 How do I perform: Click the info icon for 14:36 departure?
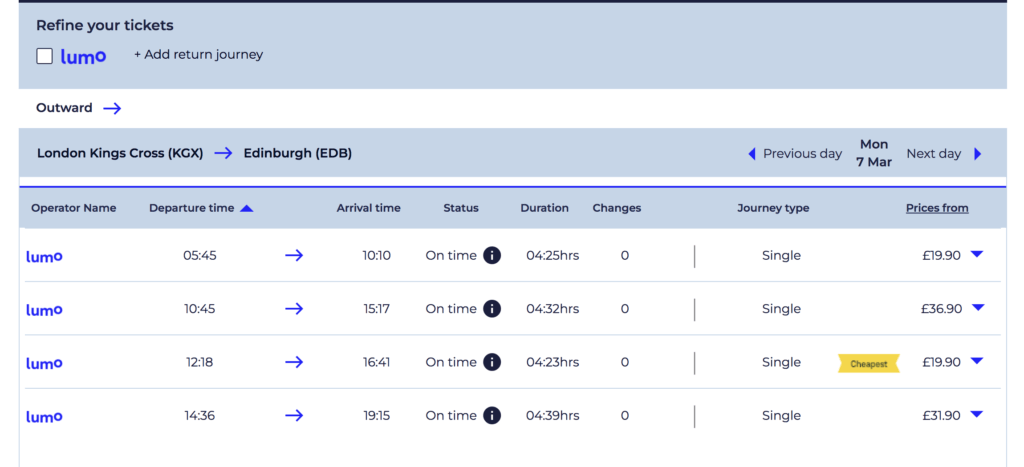[492, 416]
